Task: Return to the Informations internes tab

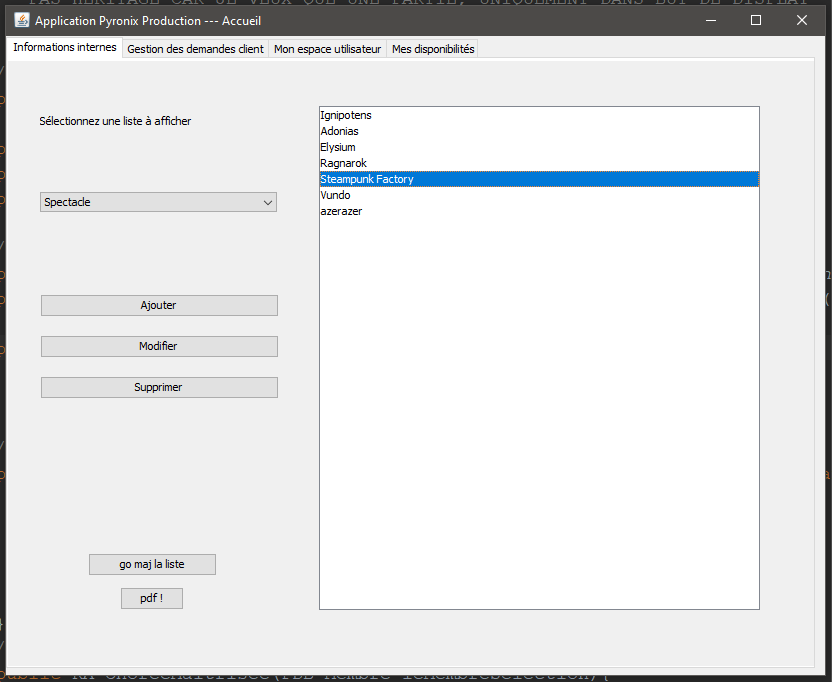Action: tap(64, 47)
